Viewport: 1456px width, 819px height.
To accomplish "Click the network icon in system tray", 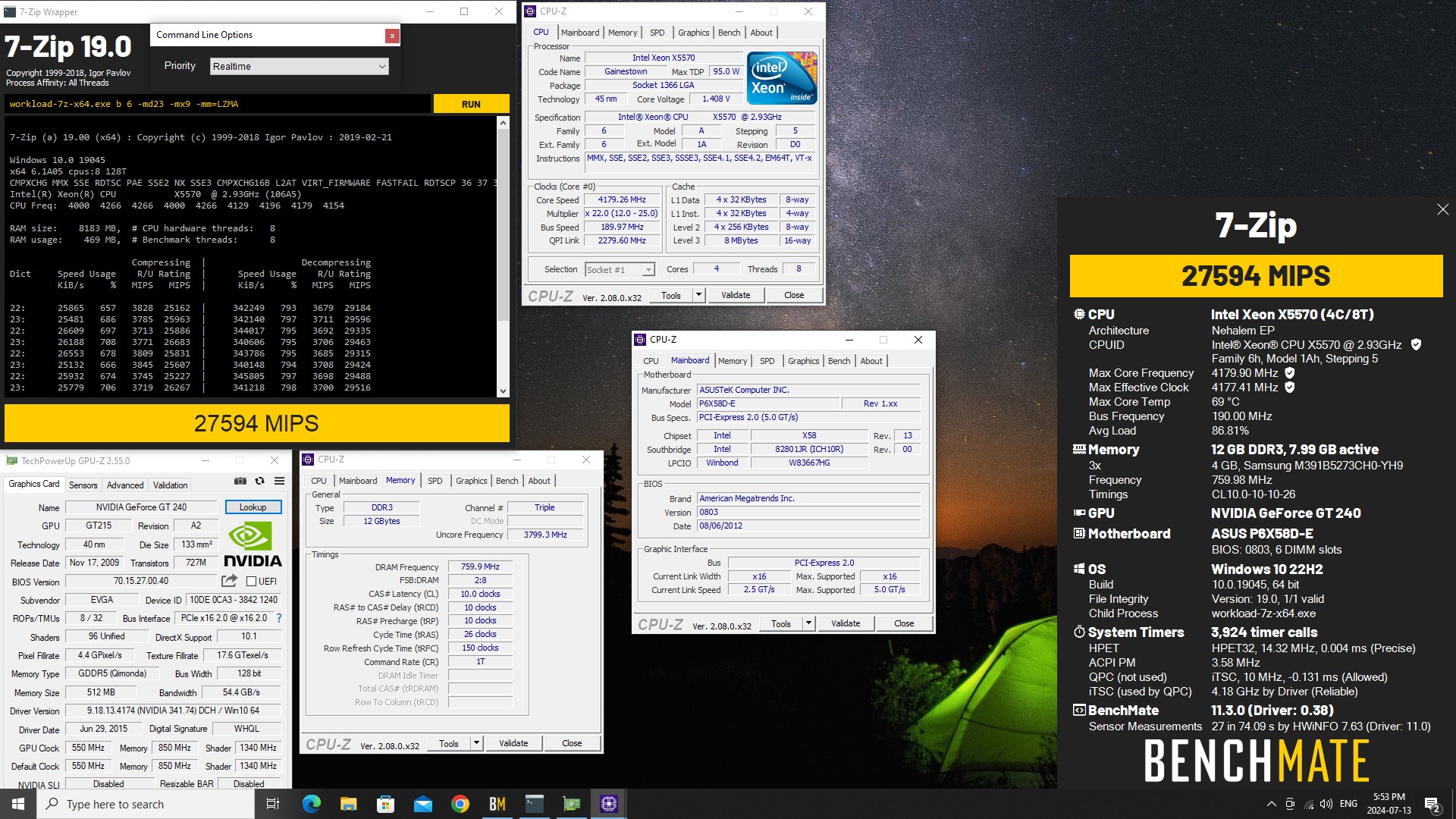I will pyautogui.click(x=1309, y=804).
